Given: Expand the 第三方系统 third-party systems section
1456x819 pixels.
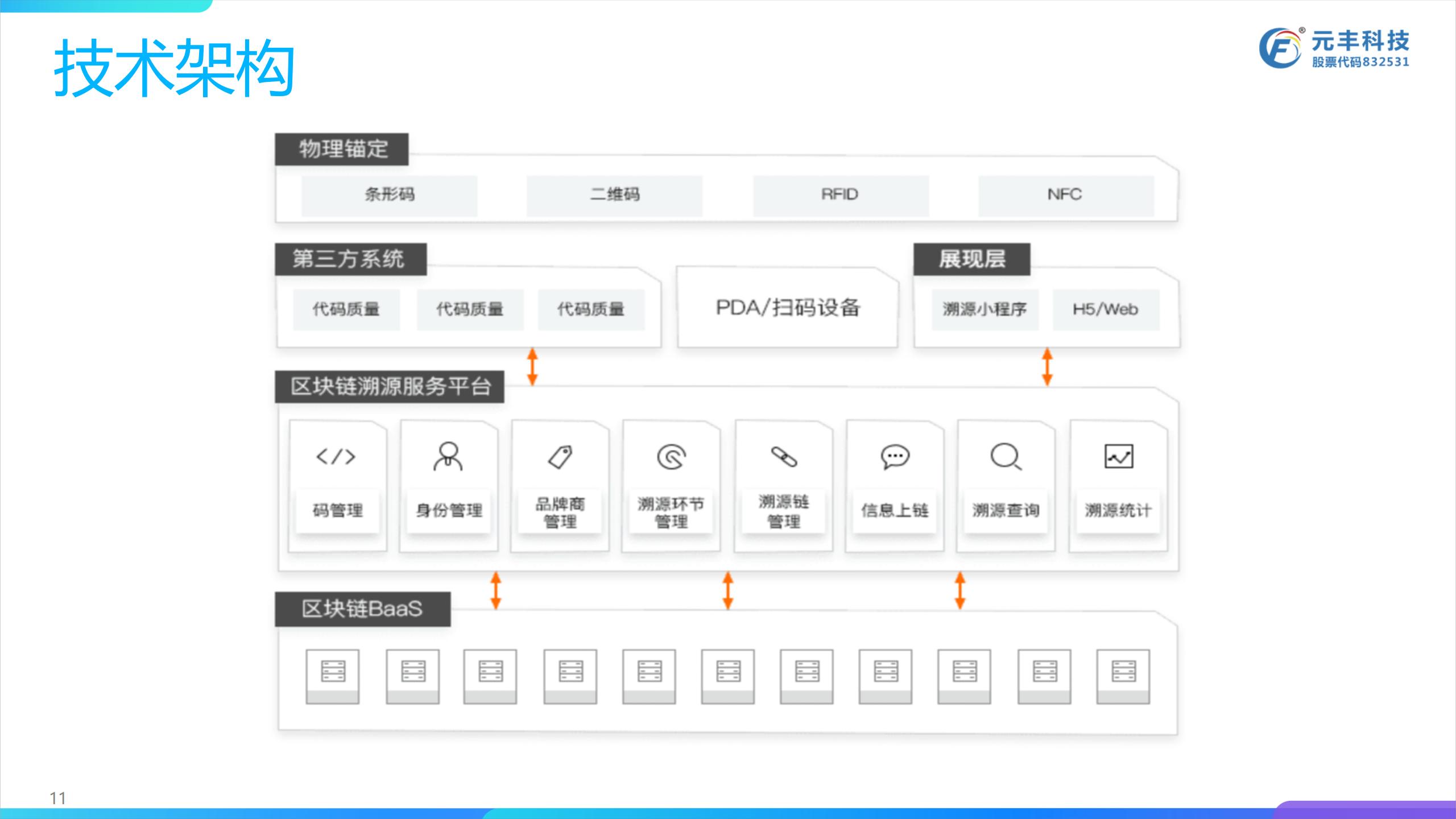Looking at the screenshot, I should [x=348, y=260].
